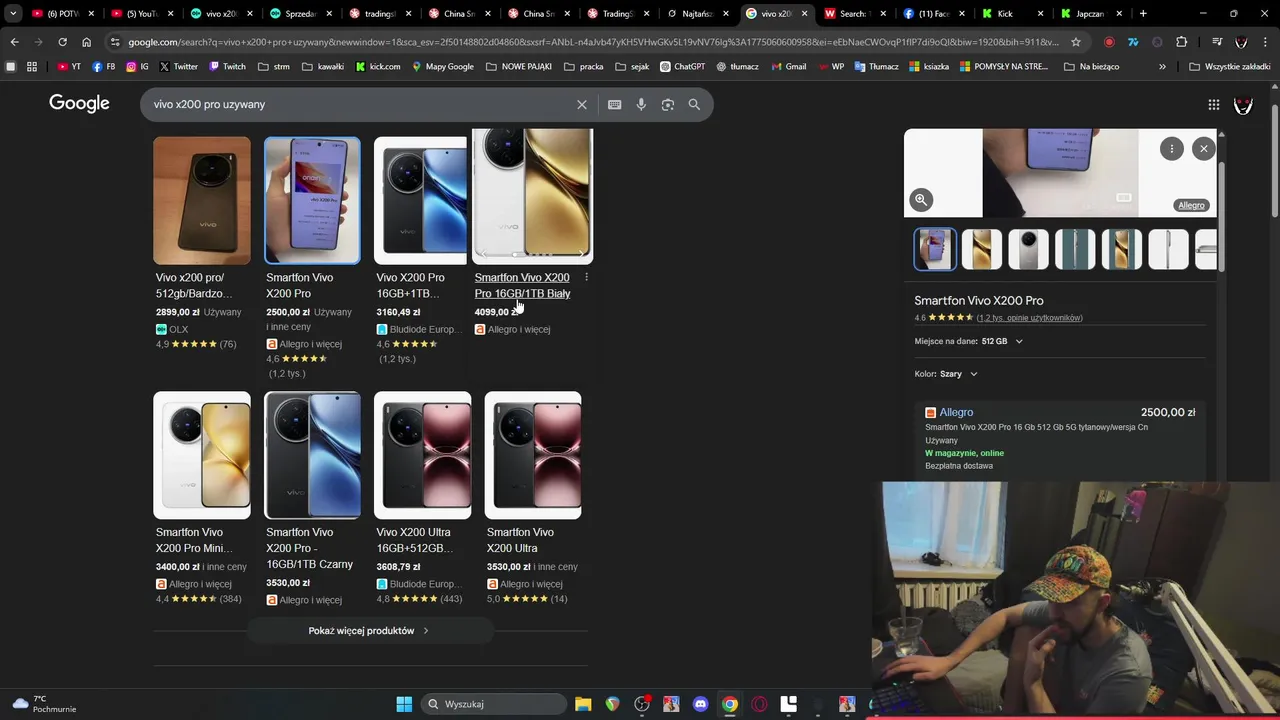Reload the page in Chrome
This screenshot has height=720, width=1280.
coord(62,42)
